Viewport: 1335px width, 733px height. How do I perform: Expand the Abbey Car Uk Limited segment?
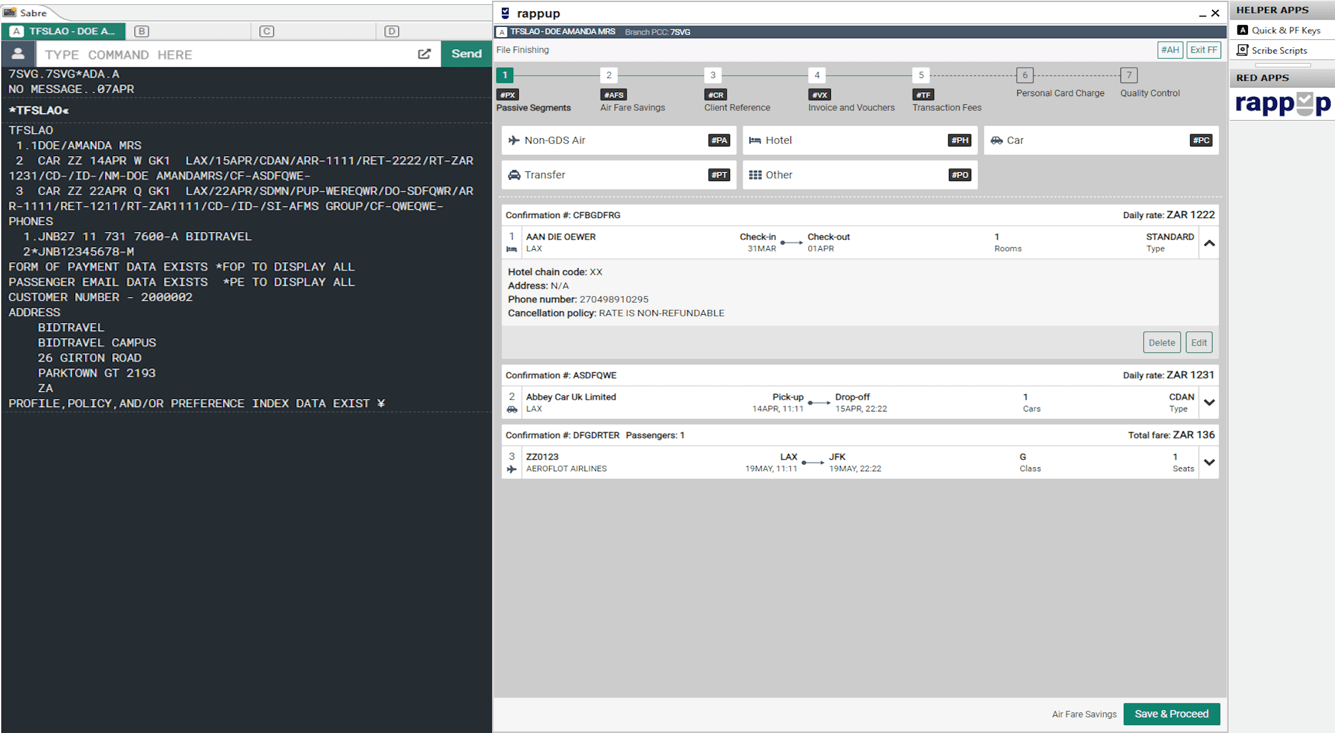pos(1209,403)
